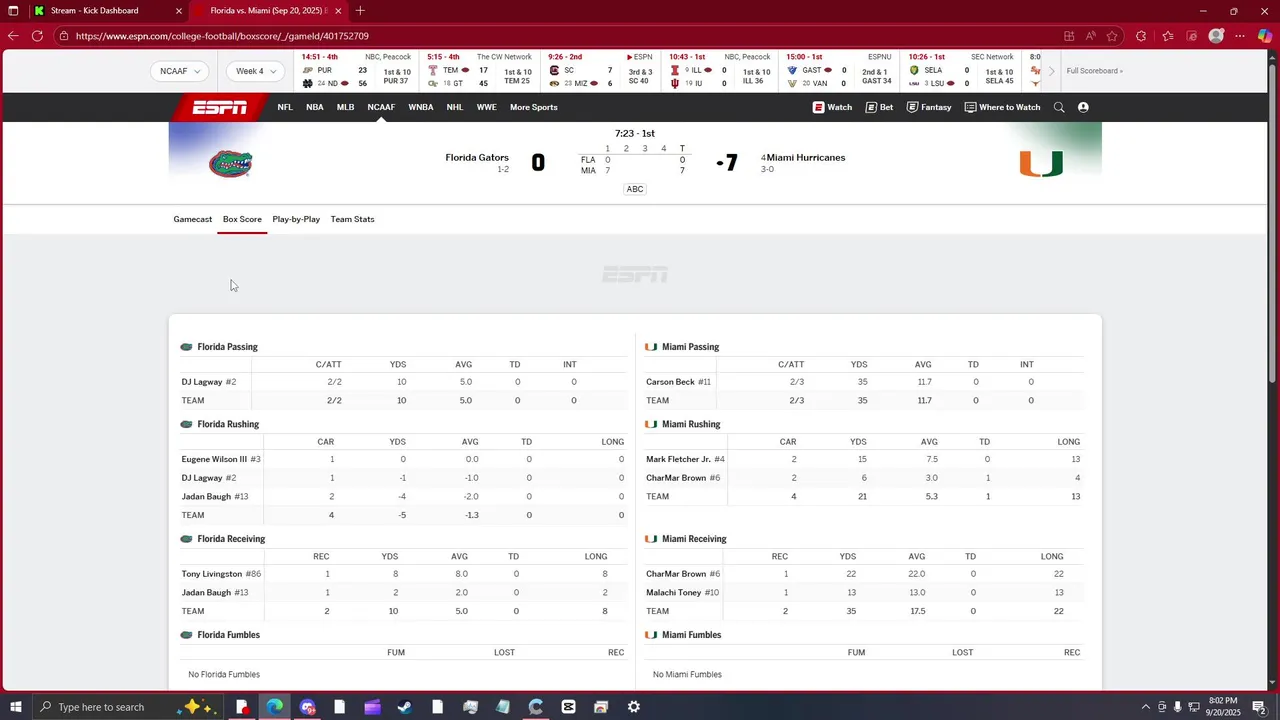Open Steam from the taskbar
The width and height of the screenshot is (1280, 720).
coord(404,707)
